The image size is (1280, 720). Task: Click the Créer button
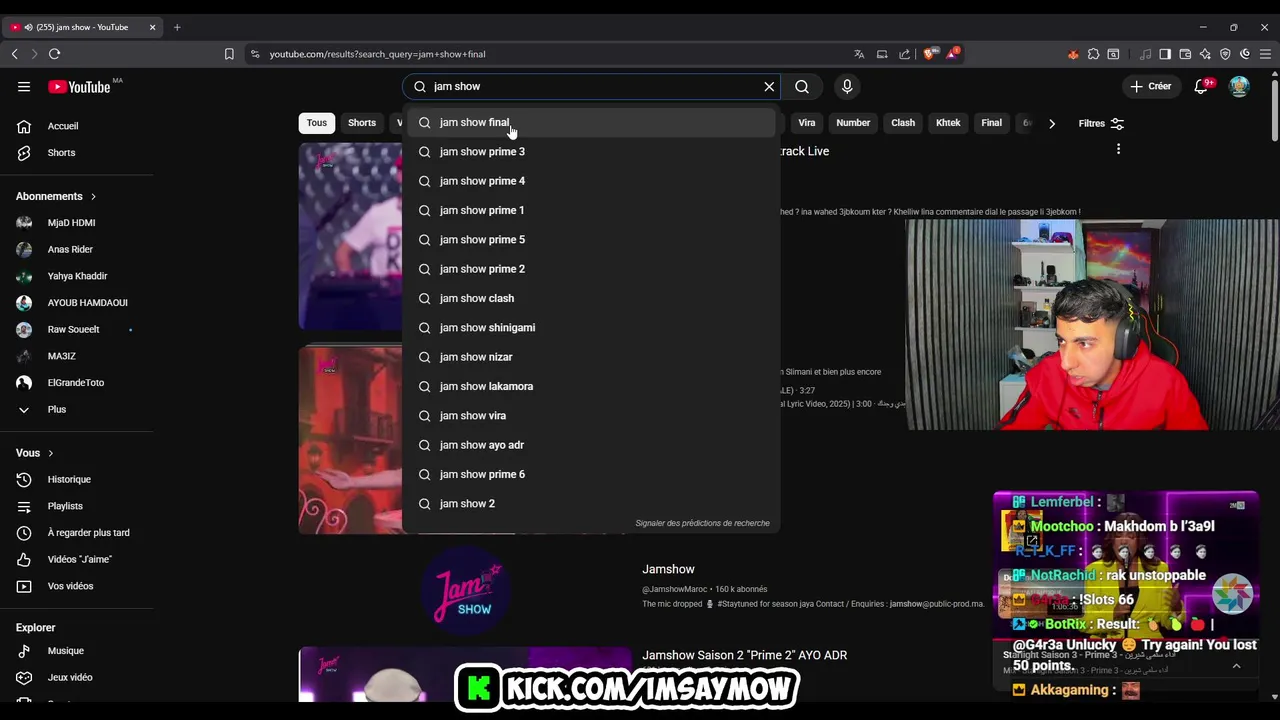(x=1150, y=87)
